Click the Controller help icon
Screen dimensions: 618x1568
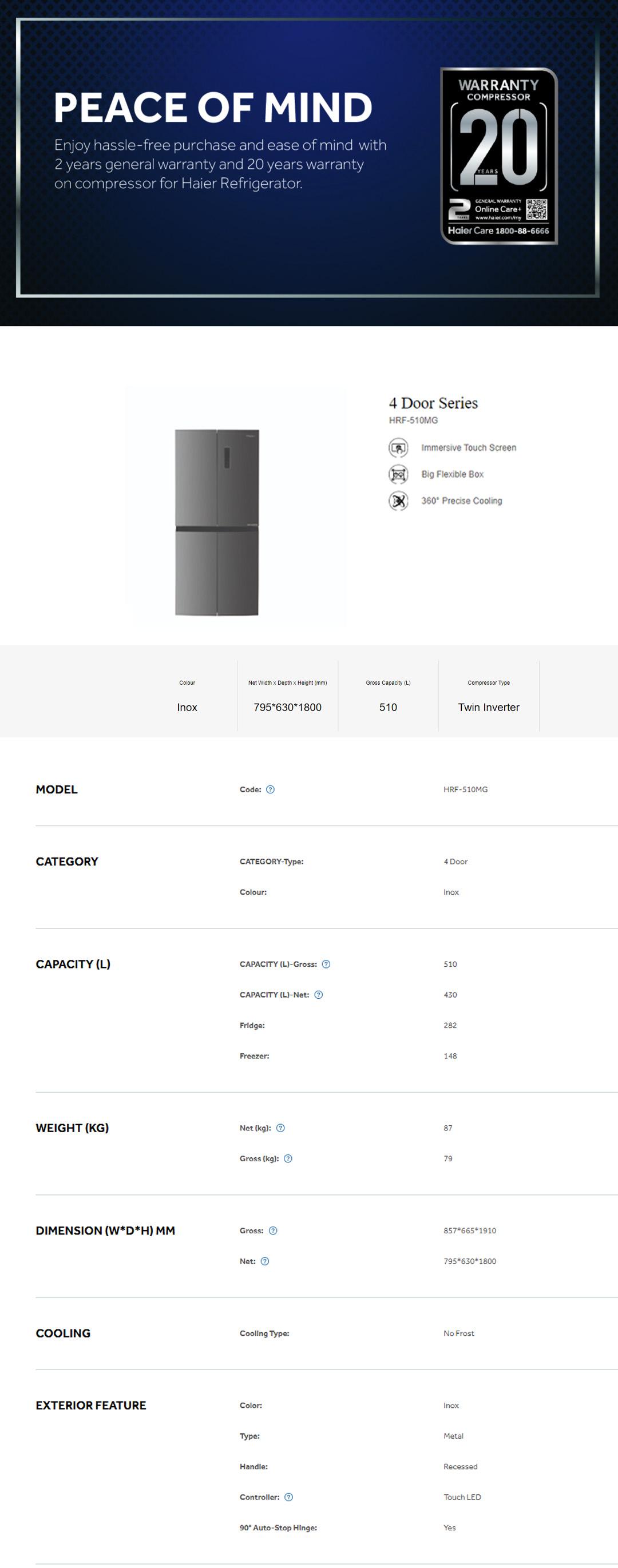coord(288,1497)
